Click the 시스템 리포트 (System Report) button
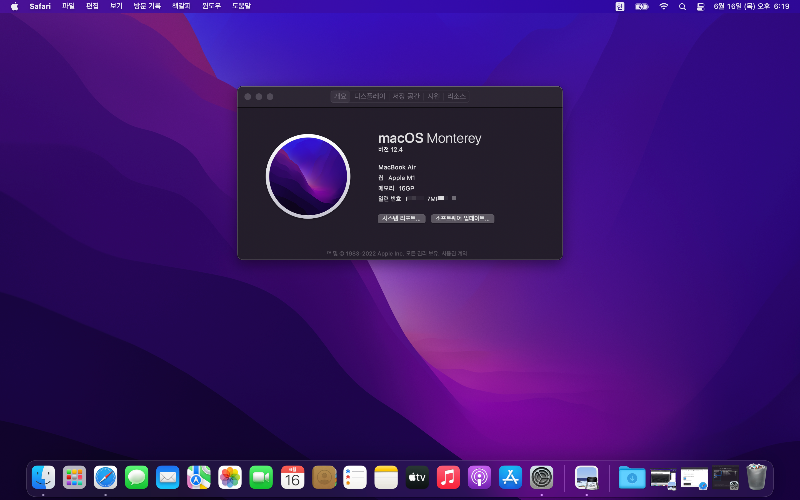 click(x=402, y=218)
